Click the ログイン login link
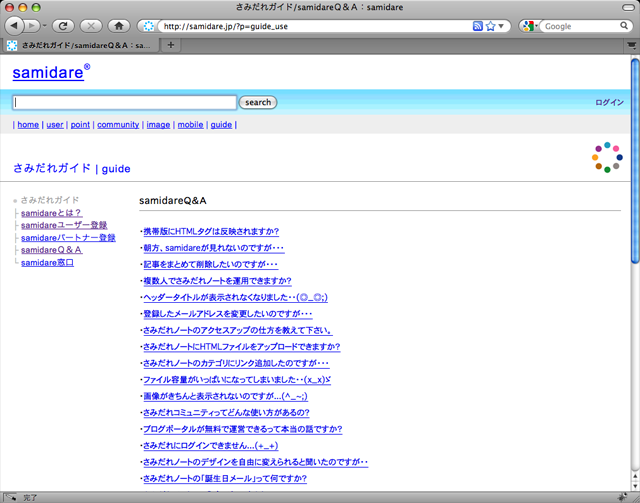The height and width of the screenshot is (503, 640). [609, 102]
